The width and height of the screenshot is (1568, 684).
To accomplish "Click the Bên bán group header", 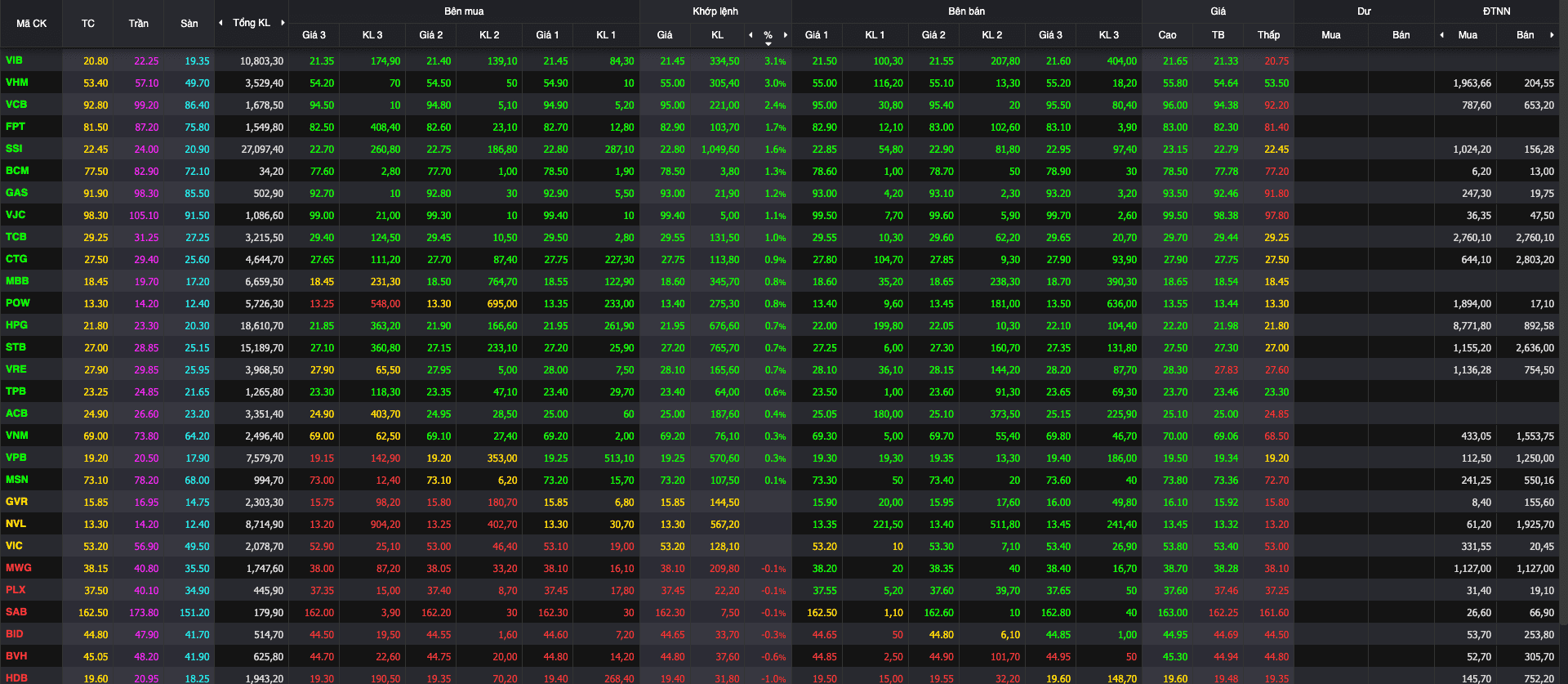I will click(966, 11).
